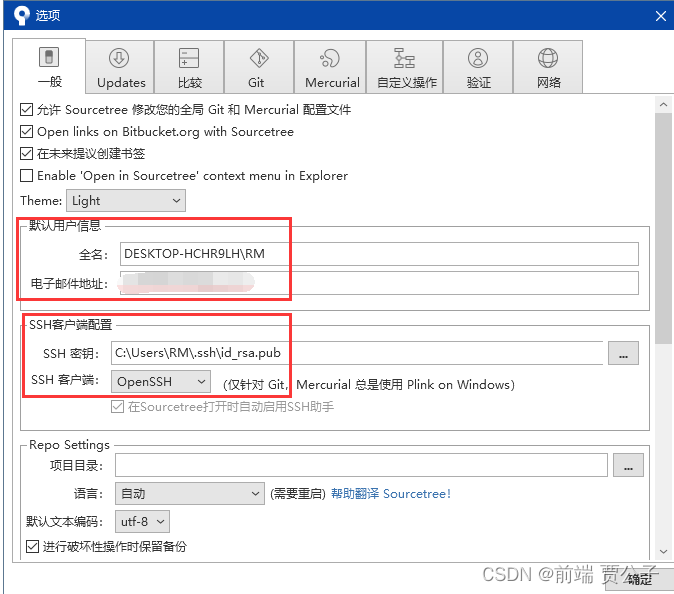The image size is (674, 594).
Task: Browse for project directory with ... button
Action: pyautogui.click(x=628, y=465)
